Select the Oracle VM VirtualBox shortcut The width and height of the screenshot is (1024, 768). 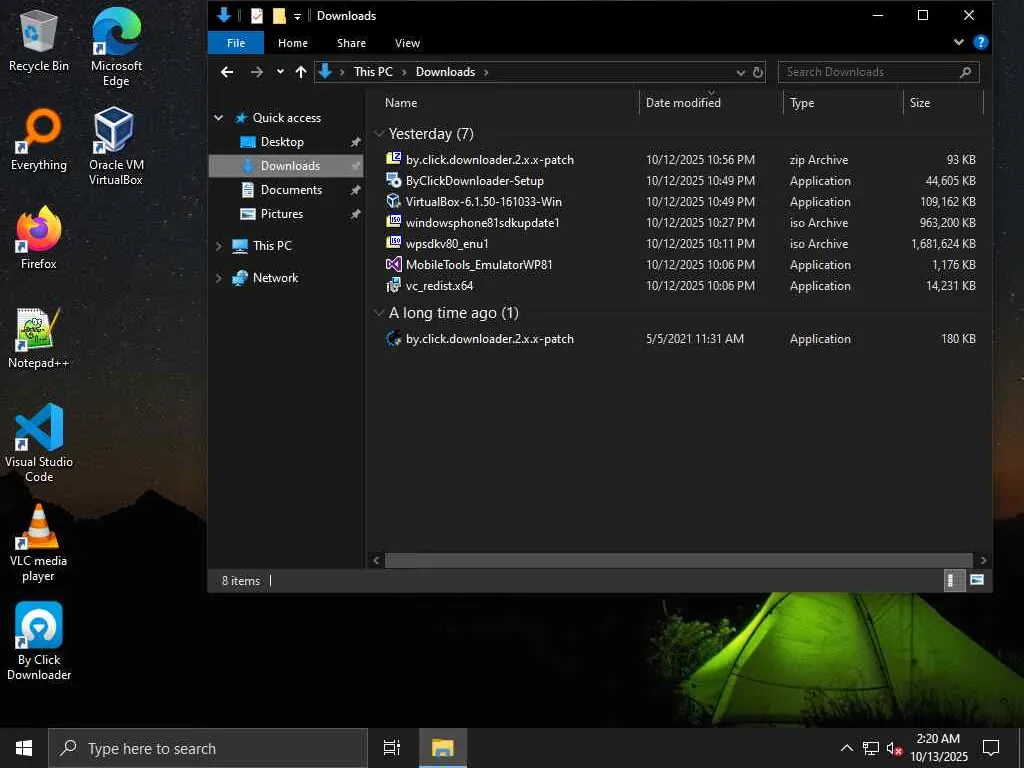point(116,145)
